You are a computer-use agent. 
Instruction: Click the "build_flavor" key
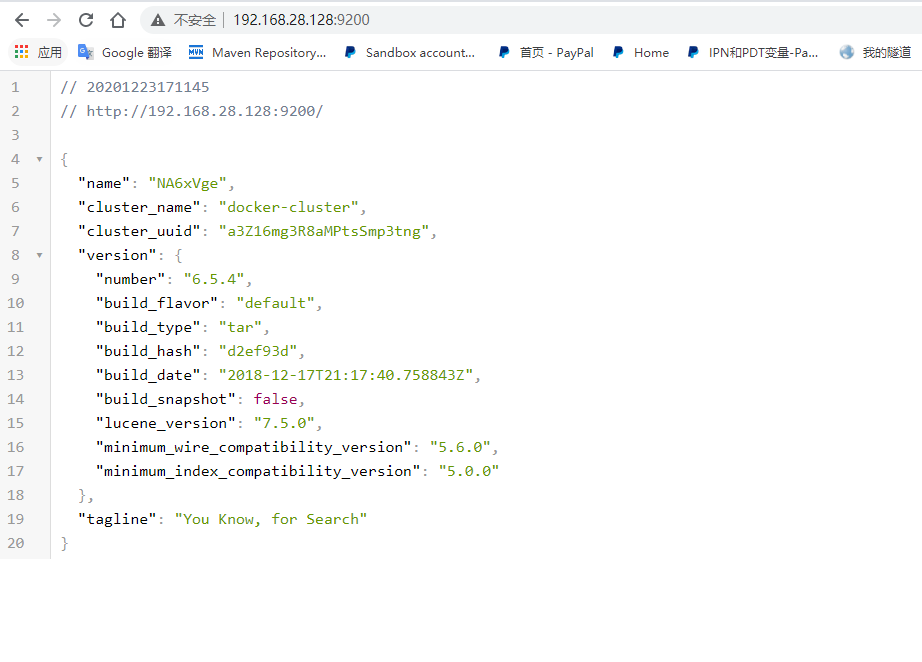point(156,303)
